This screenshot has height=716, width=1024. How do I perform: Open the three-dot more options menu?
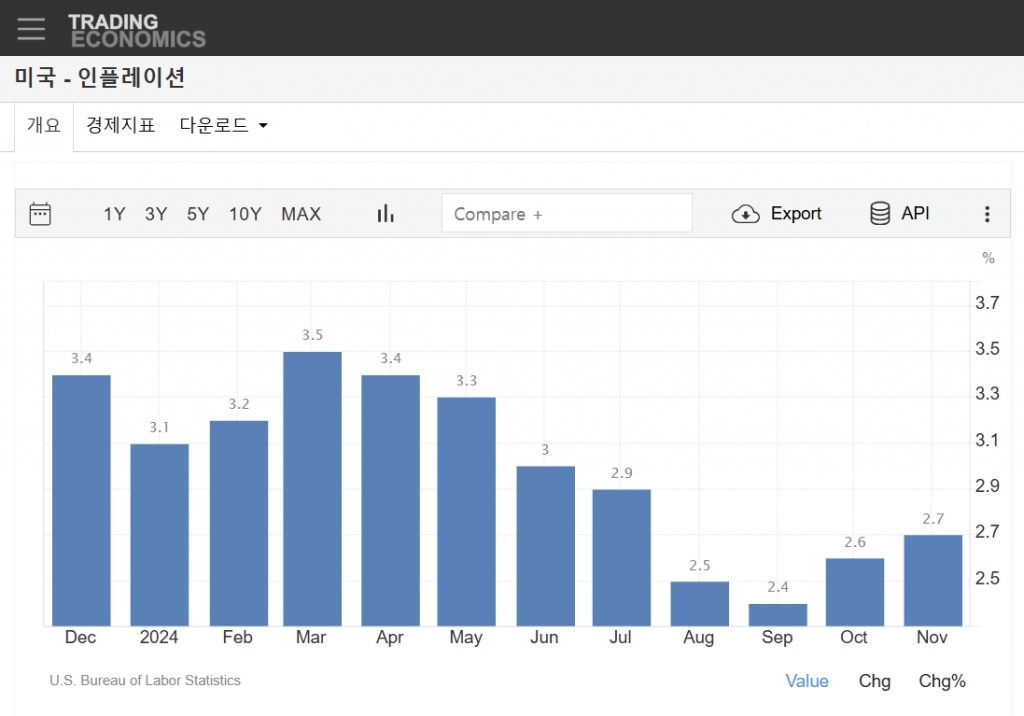987,214
